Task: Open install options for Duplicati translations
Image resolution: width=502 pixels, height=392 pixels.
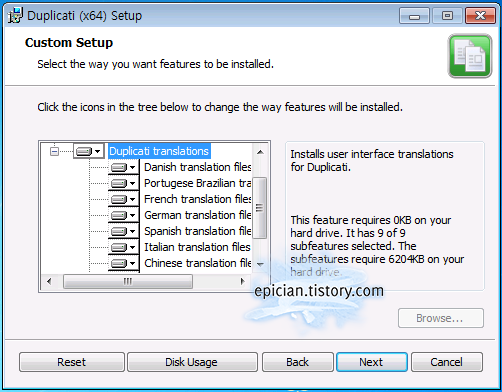Action: [89, 151]
